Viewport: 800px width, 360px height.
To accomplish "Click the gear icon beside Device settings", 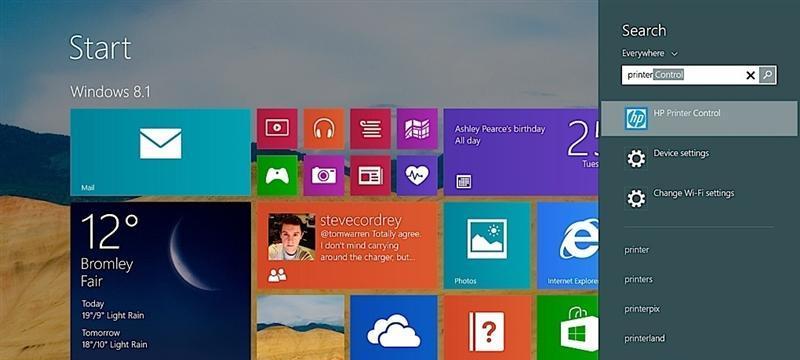I will tap(636, 158).
